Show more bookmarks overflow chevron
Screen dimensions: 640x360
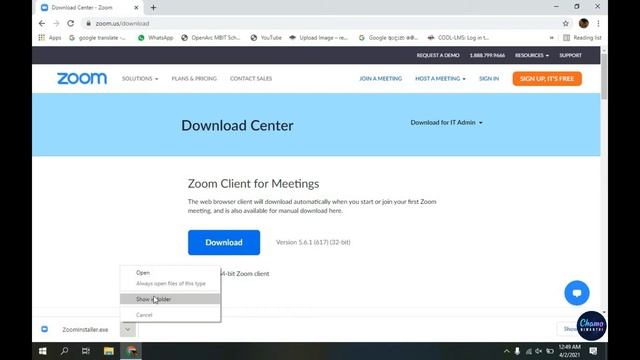[551, 38]
